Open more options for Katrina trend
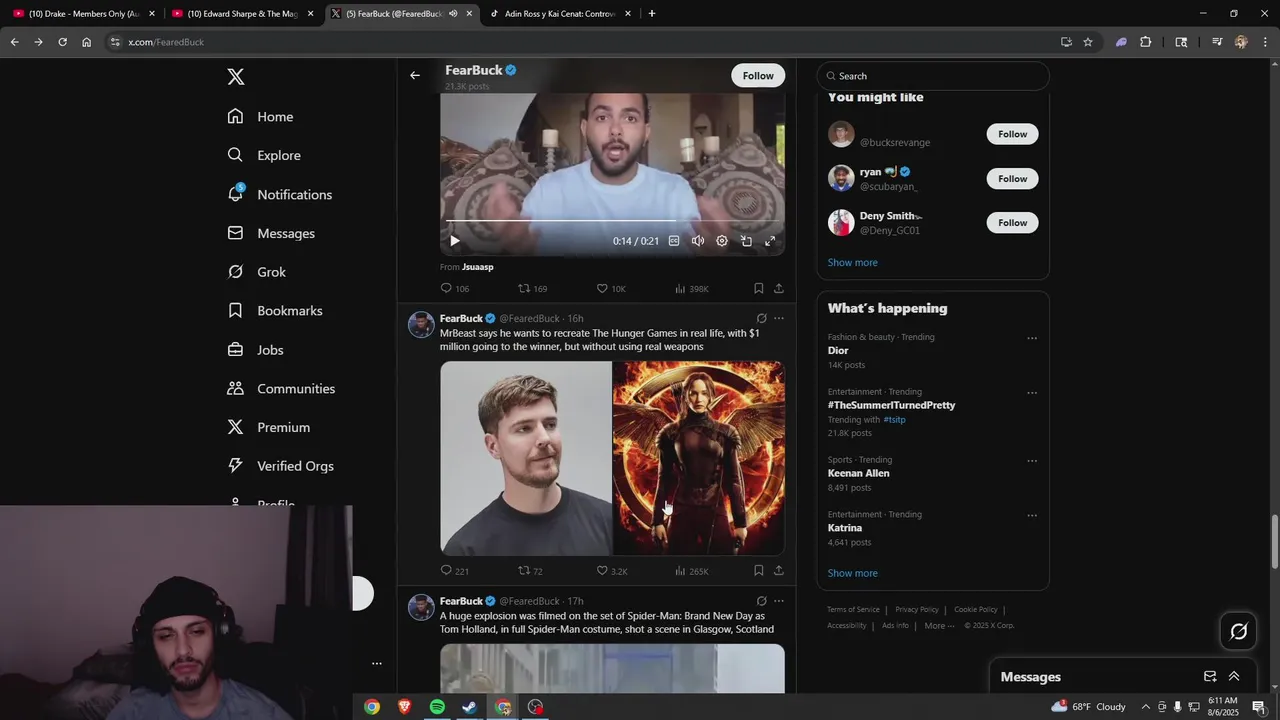The width and height of the screenshot is (1280, 720). pos(1032,516)
